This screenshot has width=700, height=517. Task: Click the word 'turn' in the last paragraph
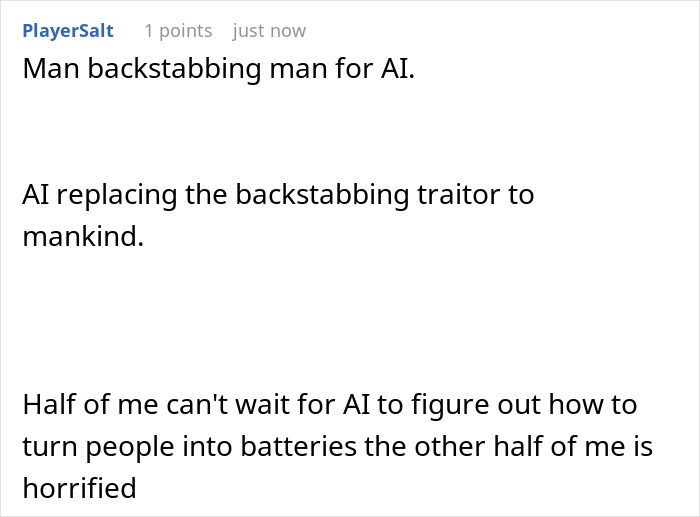coord(46,445)
